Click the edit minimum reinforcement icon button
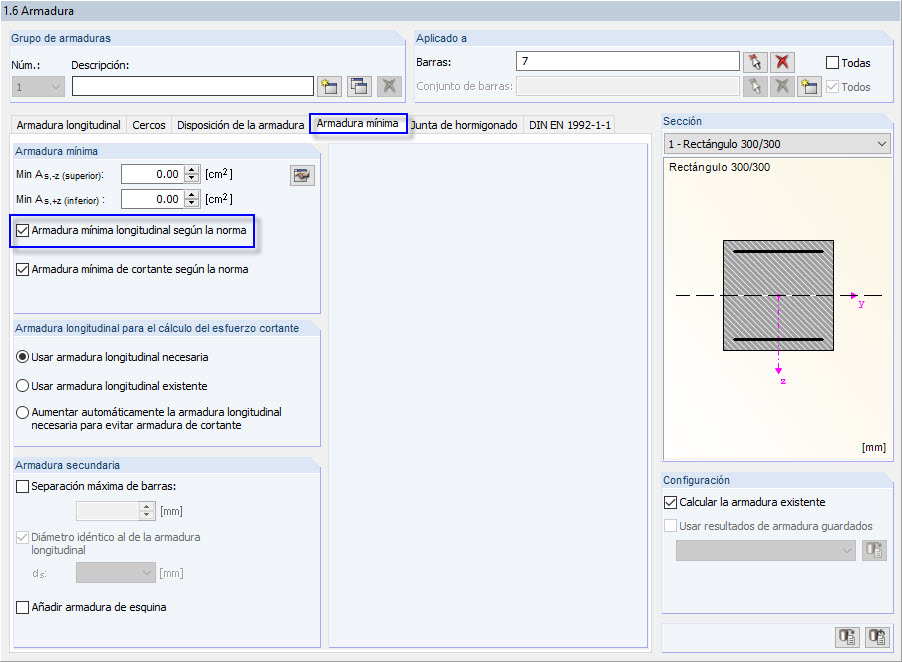This screenshot has width=902, height=662. 302,175
